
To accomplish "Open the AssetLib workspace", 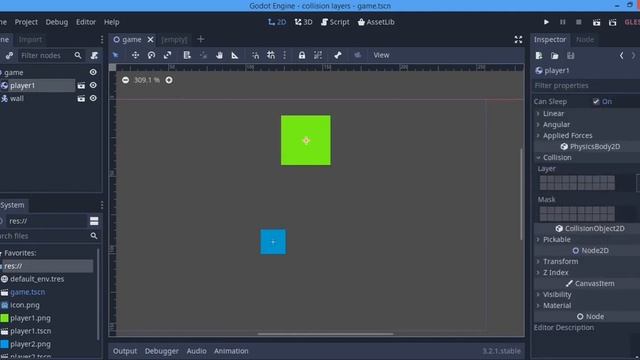I will [x=376, y=22].
